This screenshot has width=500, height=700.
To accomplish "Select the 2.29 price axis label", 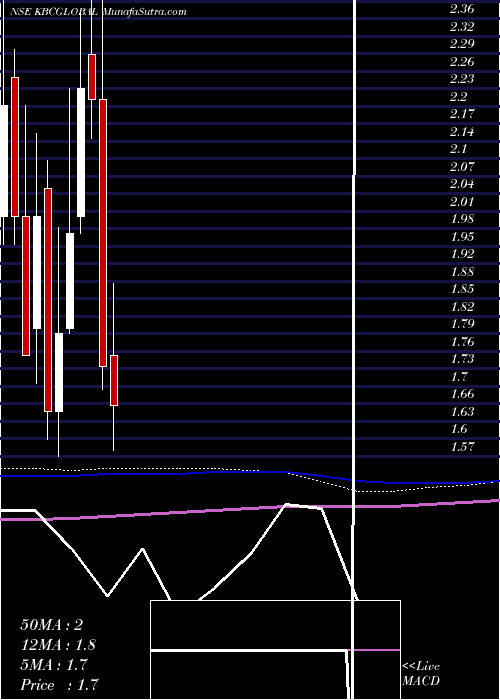I will click(x=462, y=44).
